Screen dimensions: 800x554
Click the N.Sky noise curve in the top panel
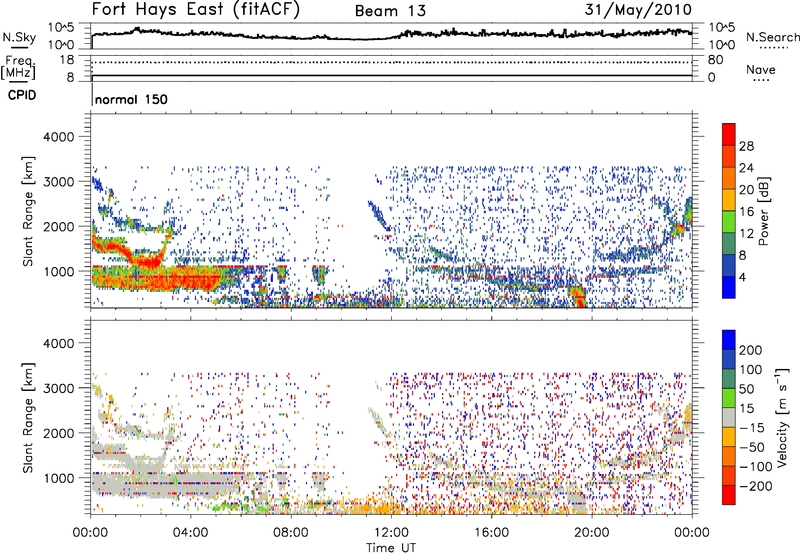coord(391,35)
